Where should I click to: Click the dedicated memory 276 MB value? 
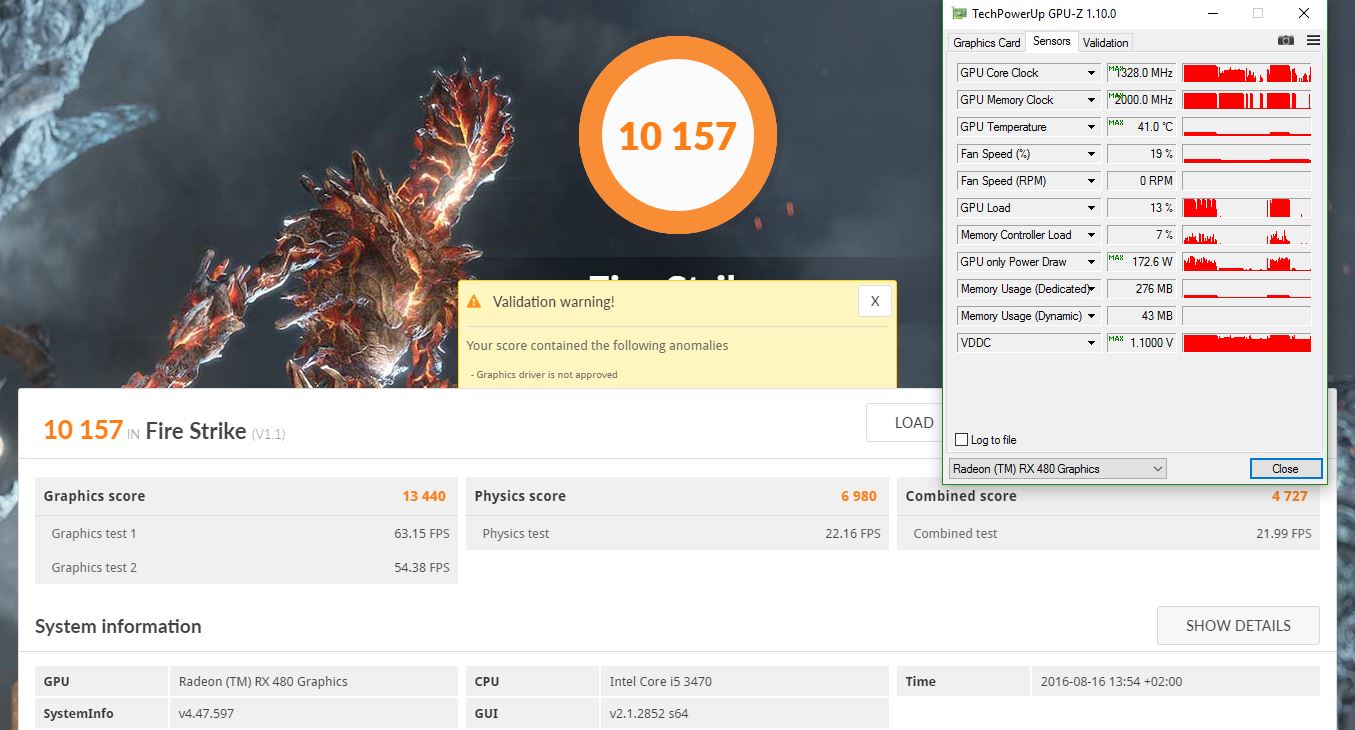click(x=1141, y=289)
